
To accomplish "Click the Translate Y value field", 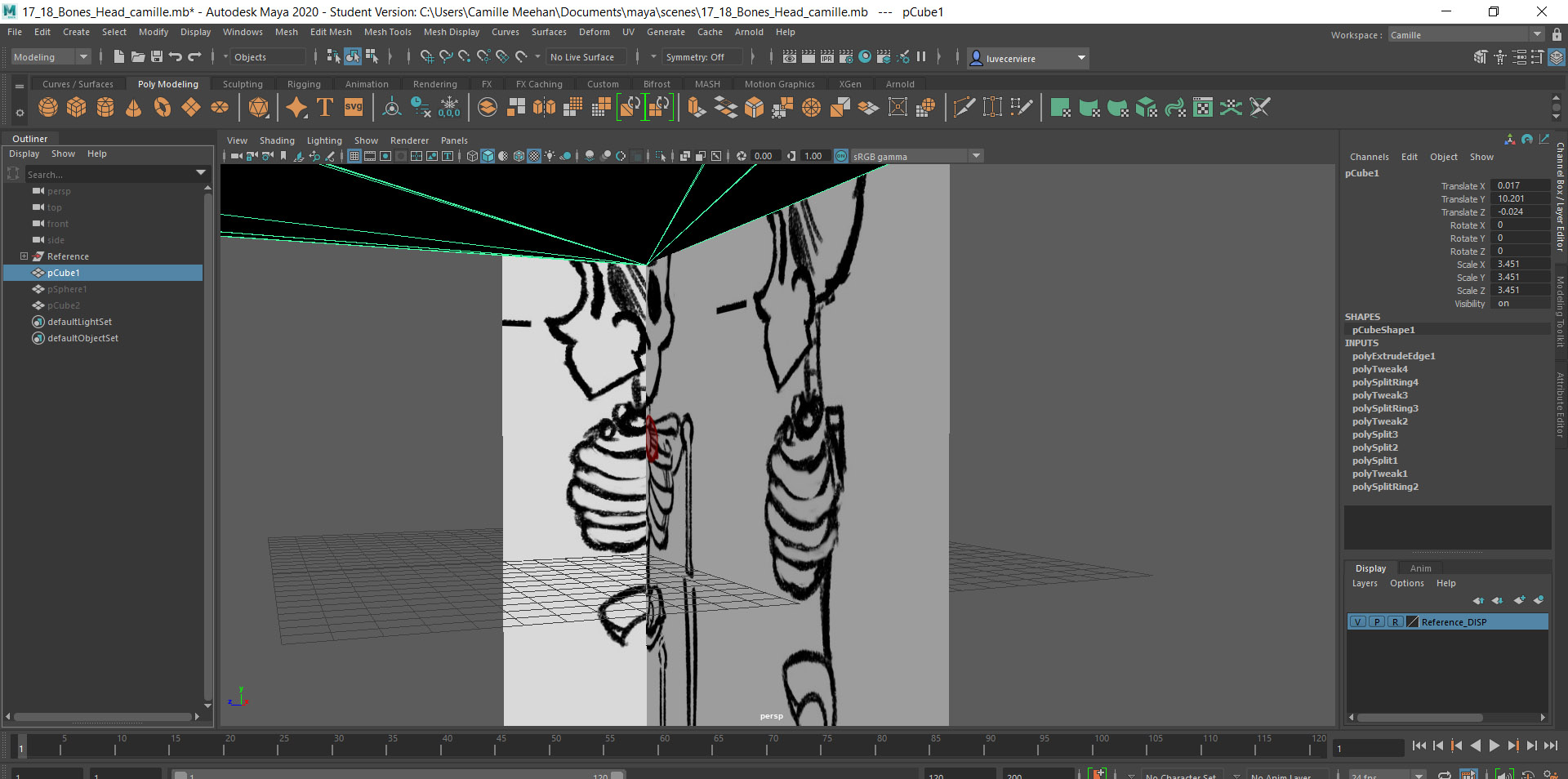I will 1520,198.
